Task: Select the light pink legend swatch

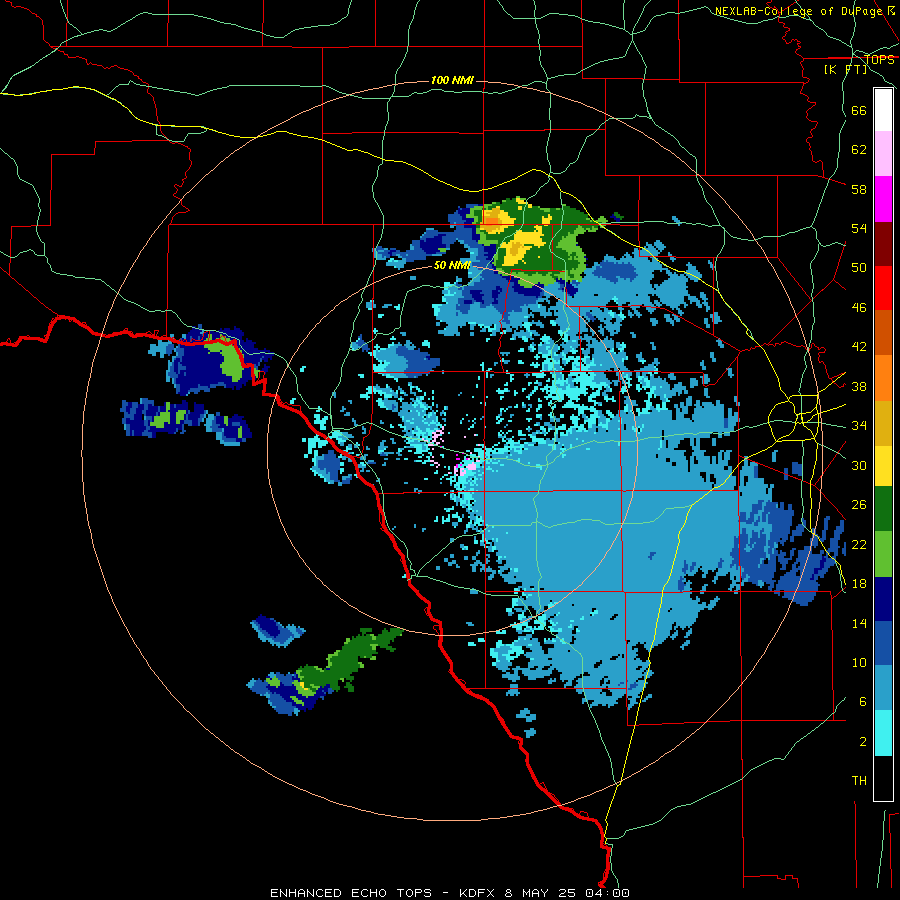Action: pyautogui.click(x=883, y=153)
